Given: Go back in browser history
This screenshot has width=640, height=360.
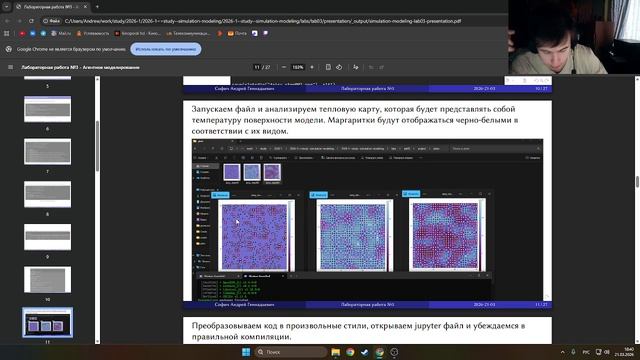Looking at the screenshot, I should pos(7,21).
